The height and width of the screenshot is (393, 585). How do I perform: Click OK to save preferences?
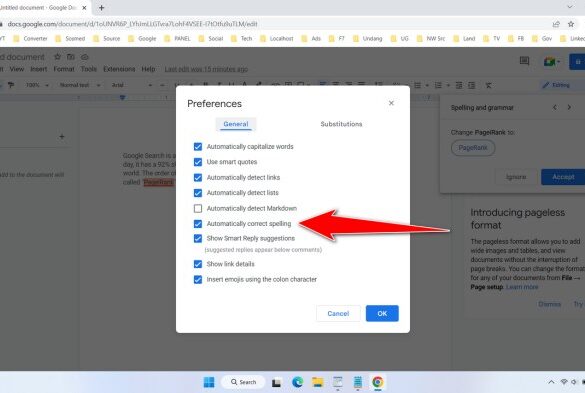(382, 314)
